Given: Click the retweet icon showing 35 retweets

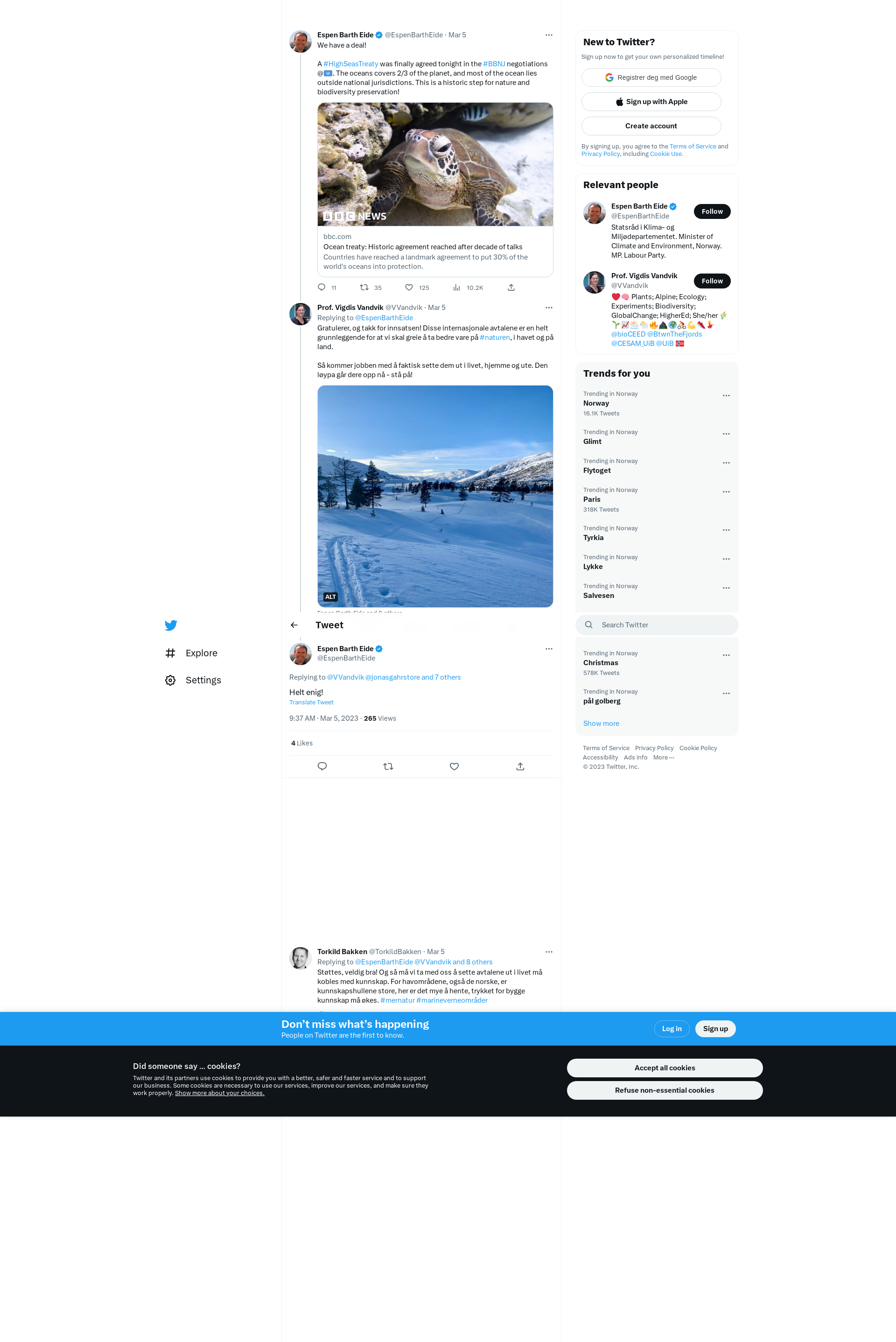Looking at the screenshot, I should [364, 288].
